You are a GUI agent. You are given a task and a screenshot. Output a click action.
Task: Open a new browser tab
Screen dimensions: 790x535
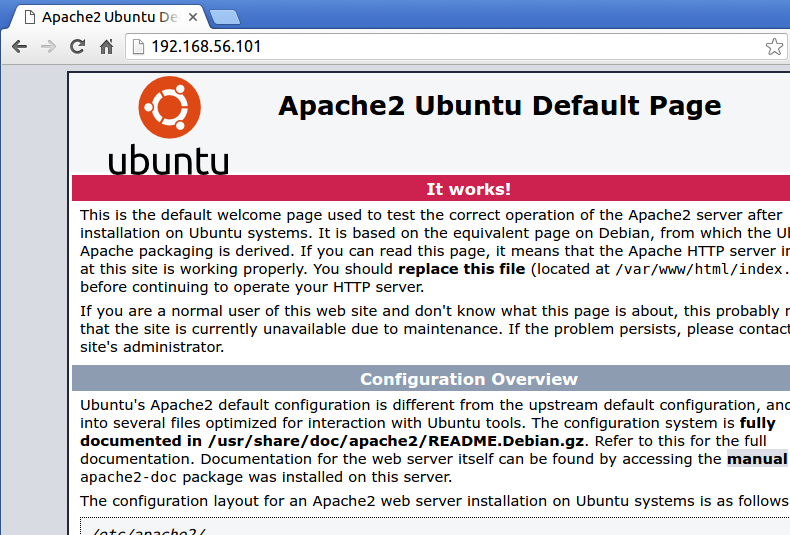tap(225, 18)
